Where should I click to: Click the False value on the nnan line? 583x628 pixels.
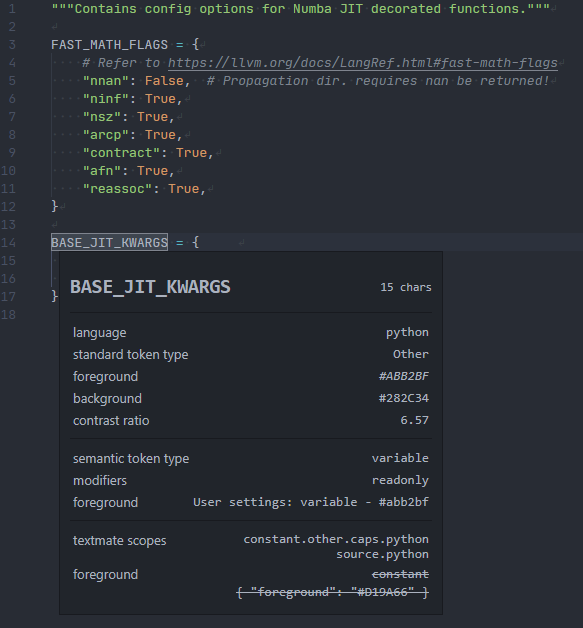pyautogui.click(x=164, y=81)
